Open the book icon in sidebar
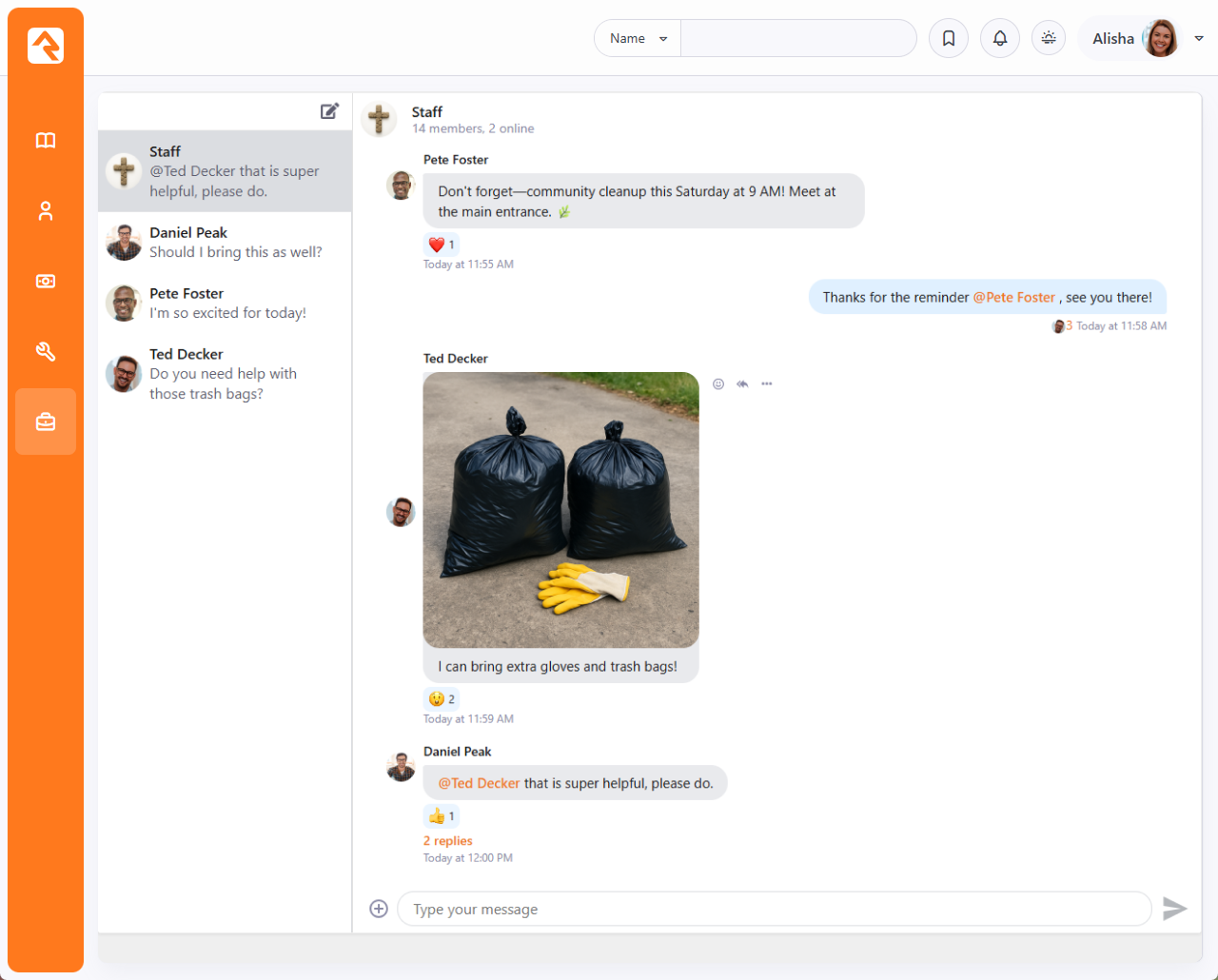 pyautogui.click(x=46, y=141)
